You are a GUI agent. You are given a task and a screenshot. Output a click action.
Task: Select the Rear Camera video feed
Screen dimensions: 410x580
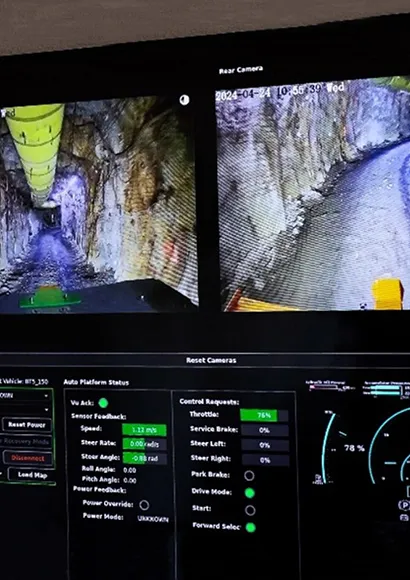pyautogui.click(x=313, y=194)
